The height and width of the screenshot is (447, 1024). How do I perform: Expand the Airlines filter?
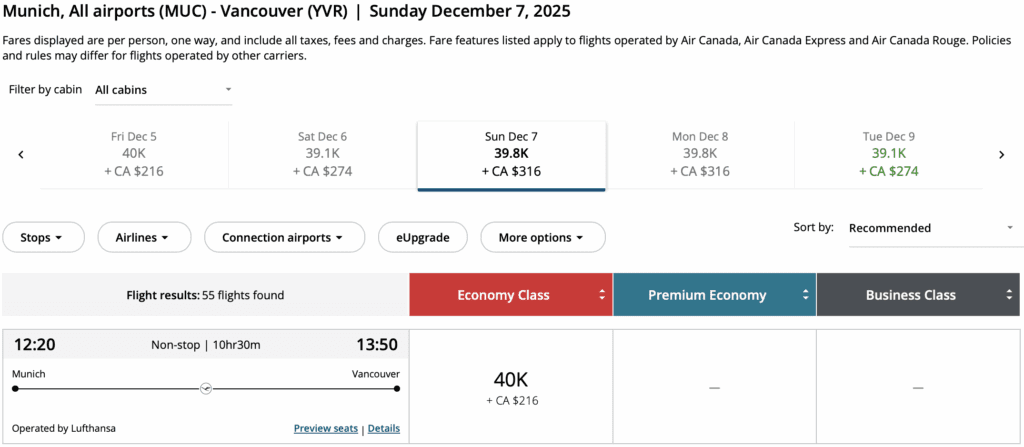pos(140,238)
